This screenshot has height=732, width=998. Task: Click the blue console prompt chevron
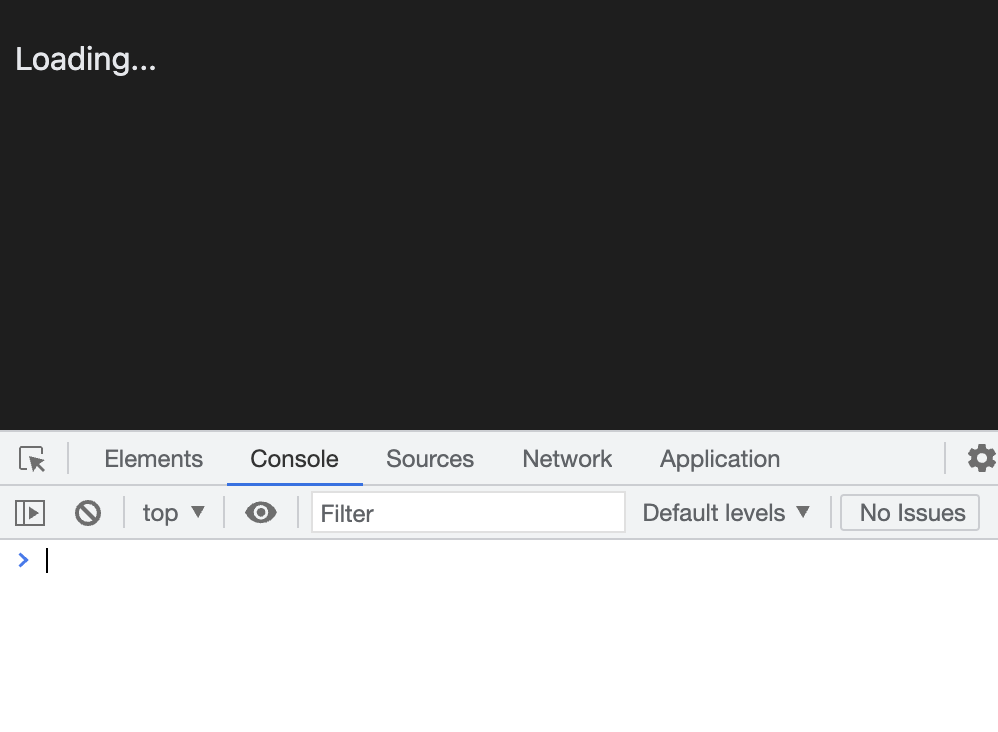click(23, 560)
